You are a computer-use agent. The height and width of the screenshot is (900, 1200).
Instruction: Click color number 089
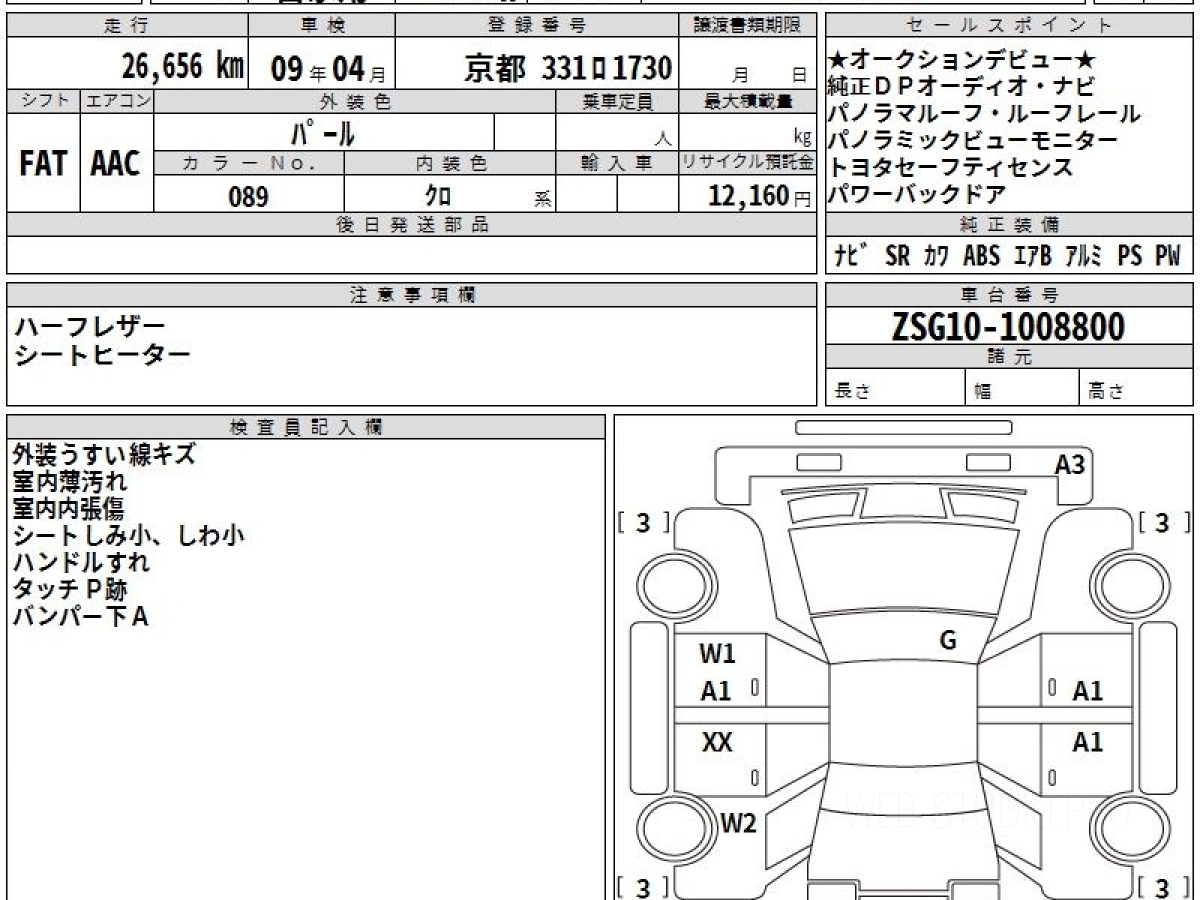point(248,197)
